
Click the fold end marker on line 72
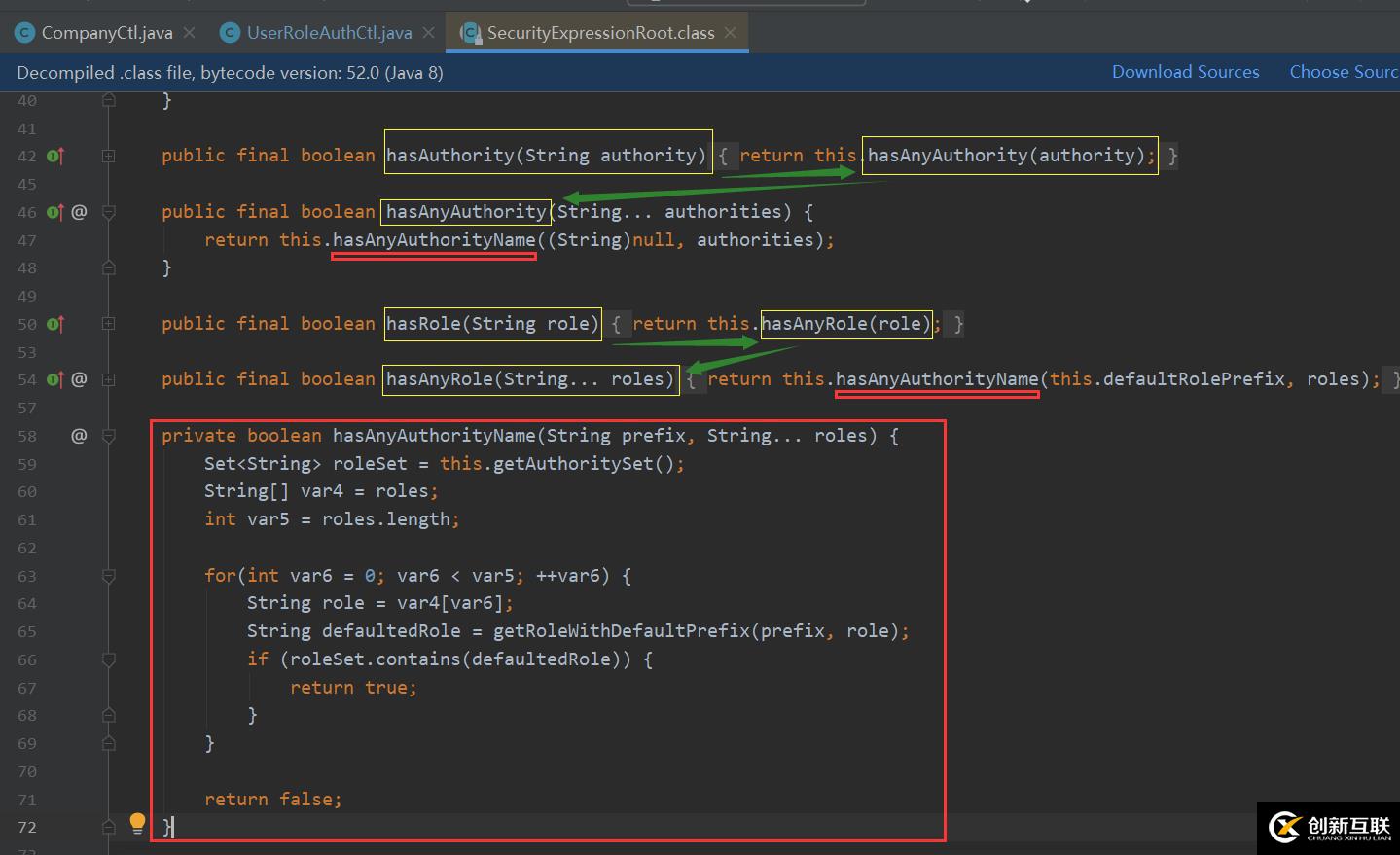click(109, 827)
